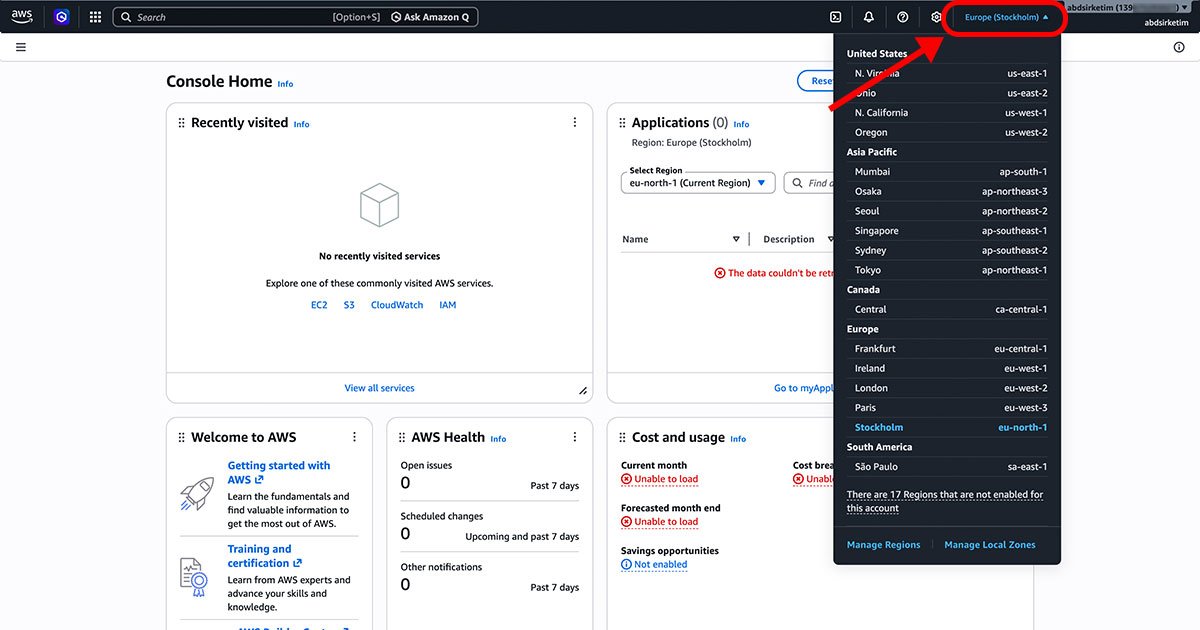Viewport: 1200px width, 630px height.
Task: Grab the Recently visited widget drag handle
Action: (181, 123)
